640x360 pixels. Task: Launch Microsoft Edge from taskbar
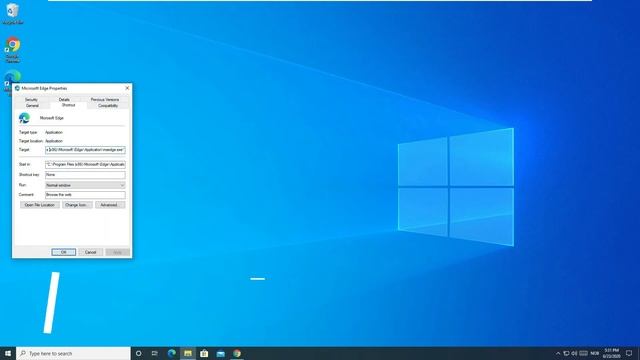click(x=171, y=353)
